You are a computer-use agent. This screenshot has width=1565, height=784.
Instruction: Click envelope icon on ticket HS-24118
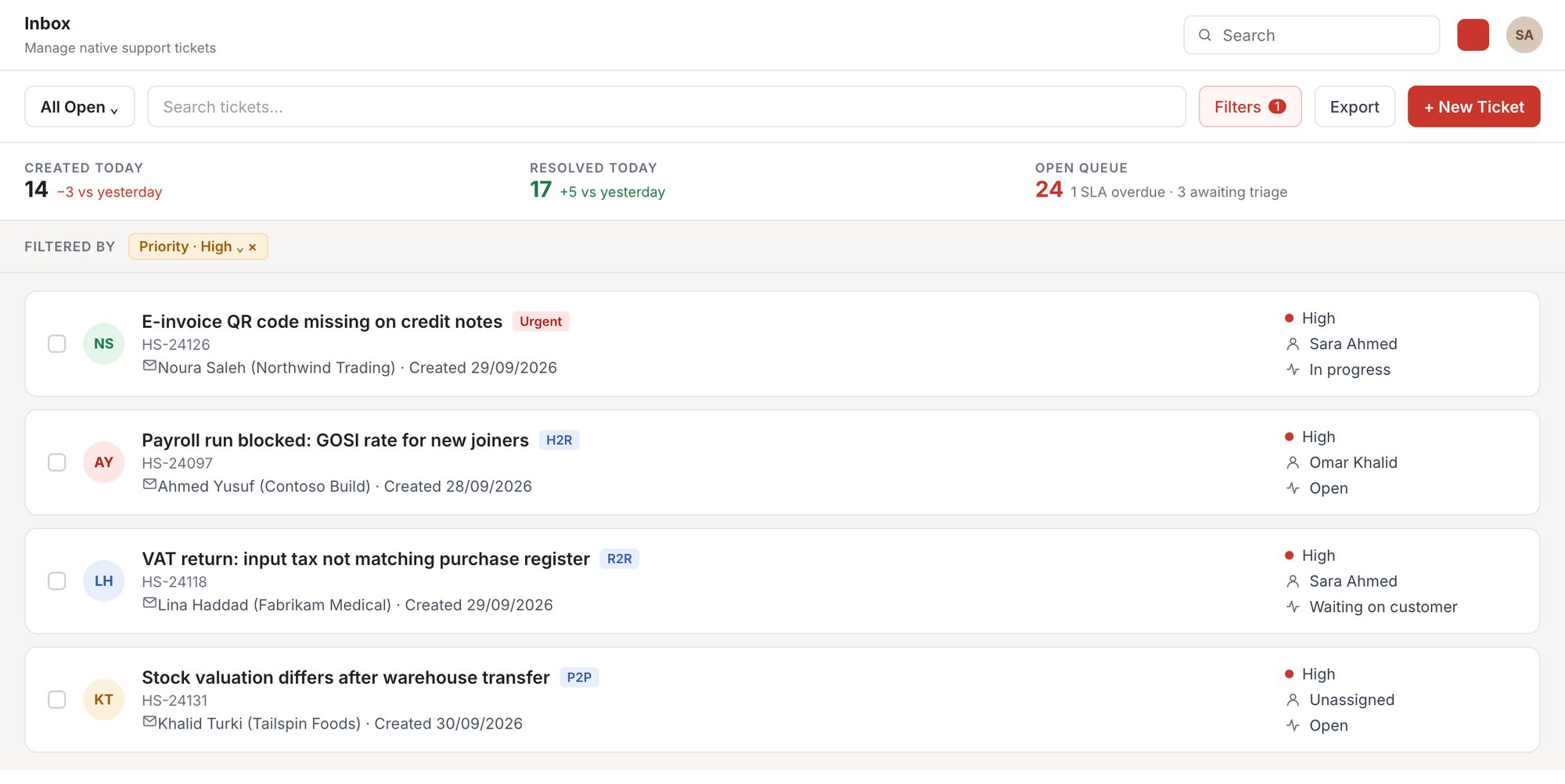coord(149,603)
